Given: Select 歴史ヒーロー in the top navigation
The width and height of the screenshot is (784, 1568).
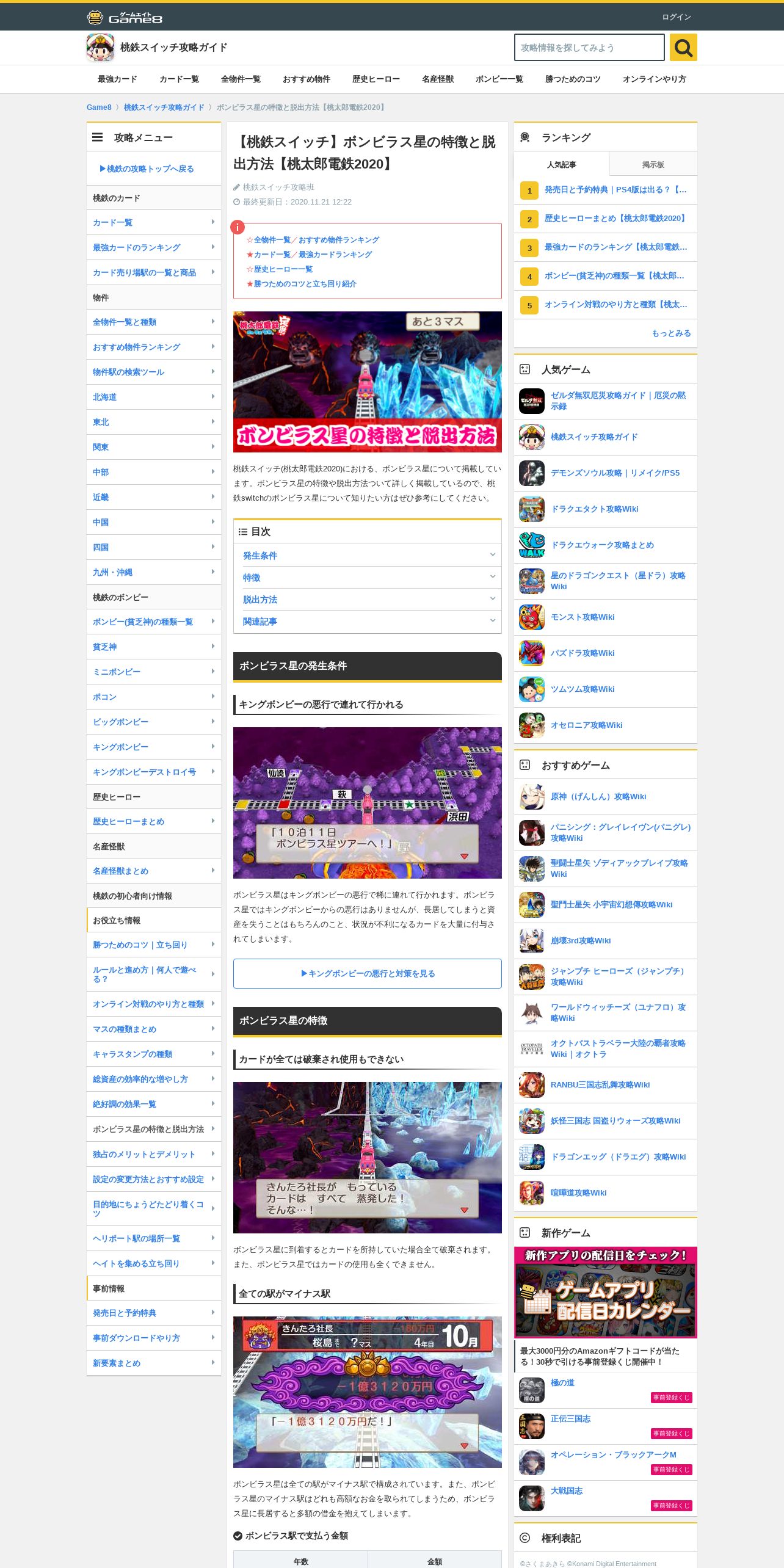Looking at the screenshot, I should (x=376, y=79).
